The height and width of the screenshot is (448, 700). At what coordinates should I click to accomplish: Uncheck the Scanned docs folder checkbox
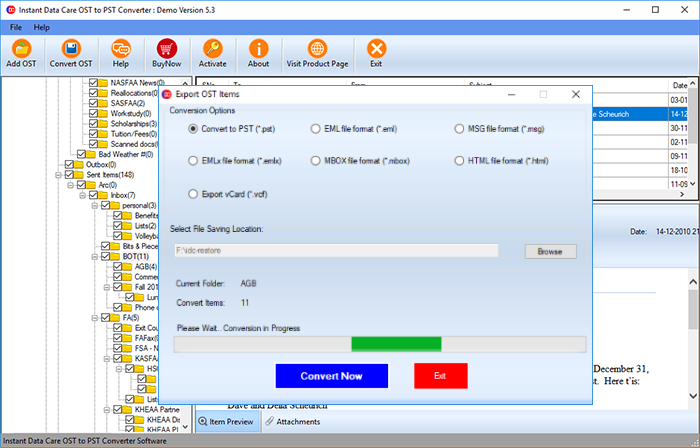click(93, 144)
